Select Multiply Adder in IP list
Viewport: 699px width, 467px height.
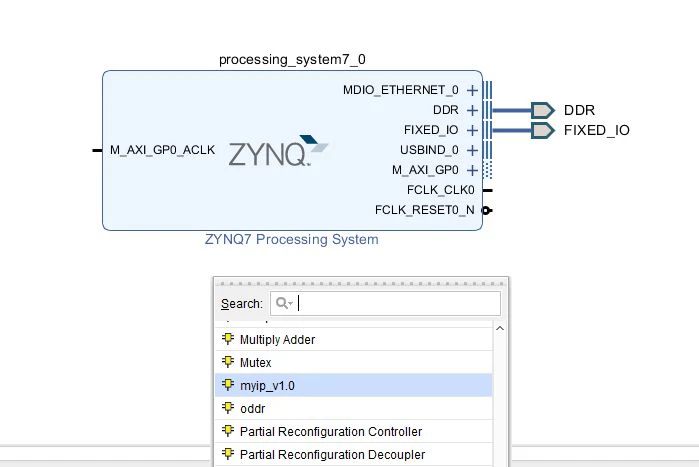354,340
